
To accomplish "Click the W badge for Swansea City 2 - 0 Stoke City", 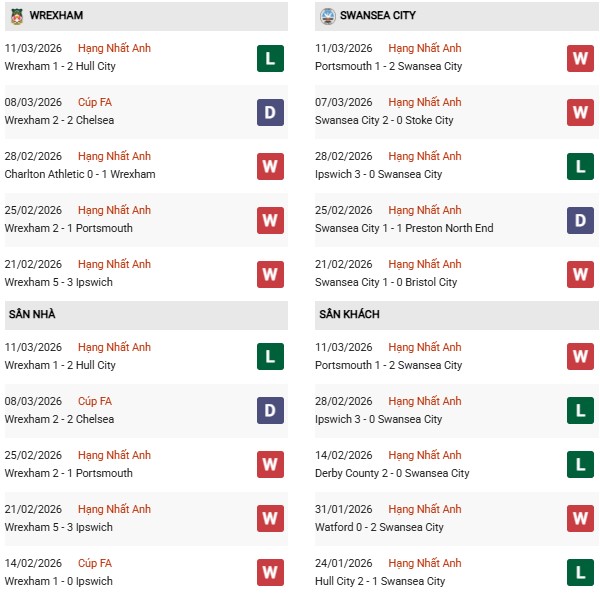I will point(581,112).
